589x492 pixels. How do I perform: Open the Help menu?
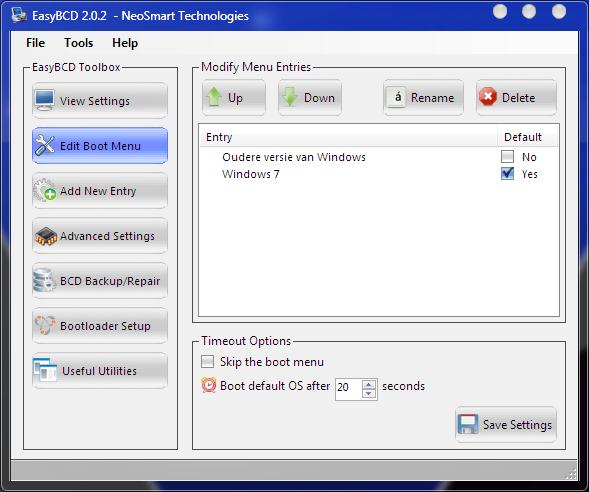[x=125, y=43]
